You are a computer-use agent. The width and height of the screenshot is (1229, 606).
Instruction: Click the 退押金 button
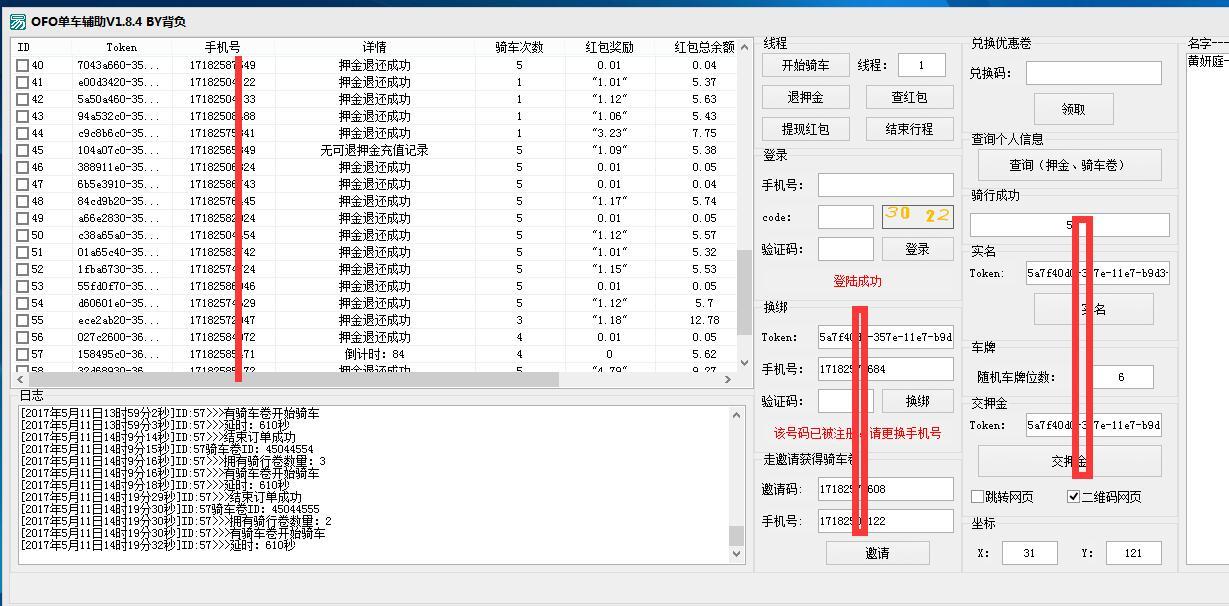click(x=806, y=97)
